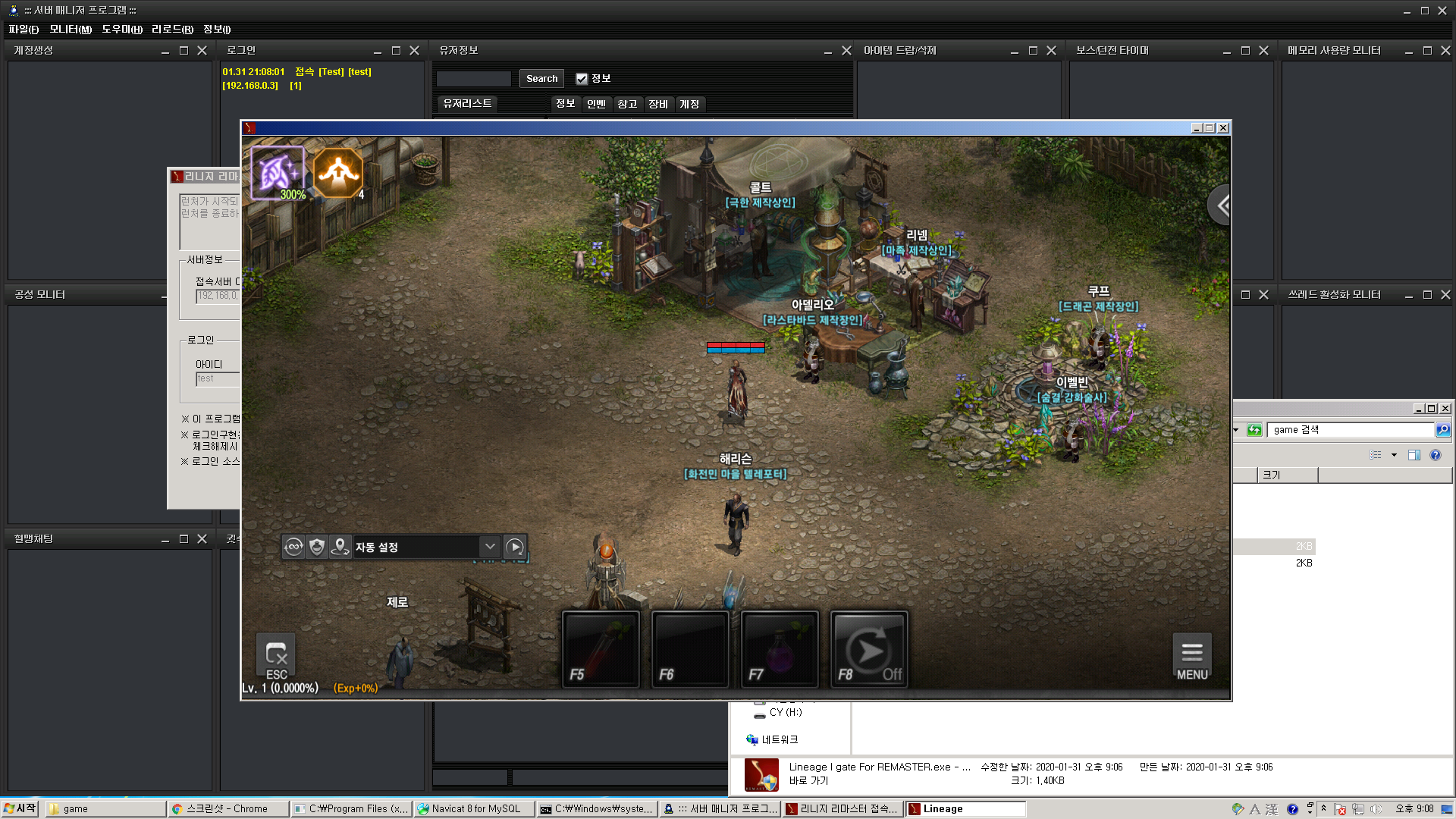Switch to the game folder taskbar item
This screenshot has height=819, width=1456.
tap(105, 809)
